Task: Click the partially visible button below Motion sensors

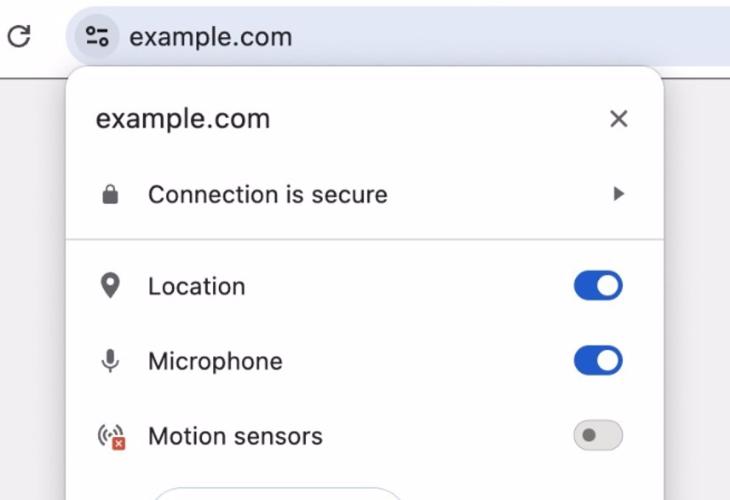Action: pos(276,494)
